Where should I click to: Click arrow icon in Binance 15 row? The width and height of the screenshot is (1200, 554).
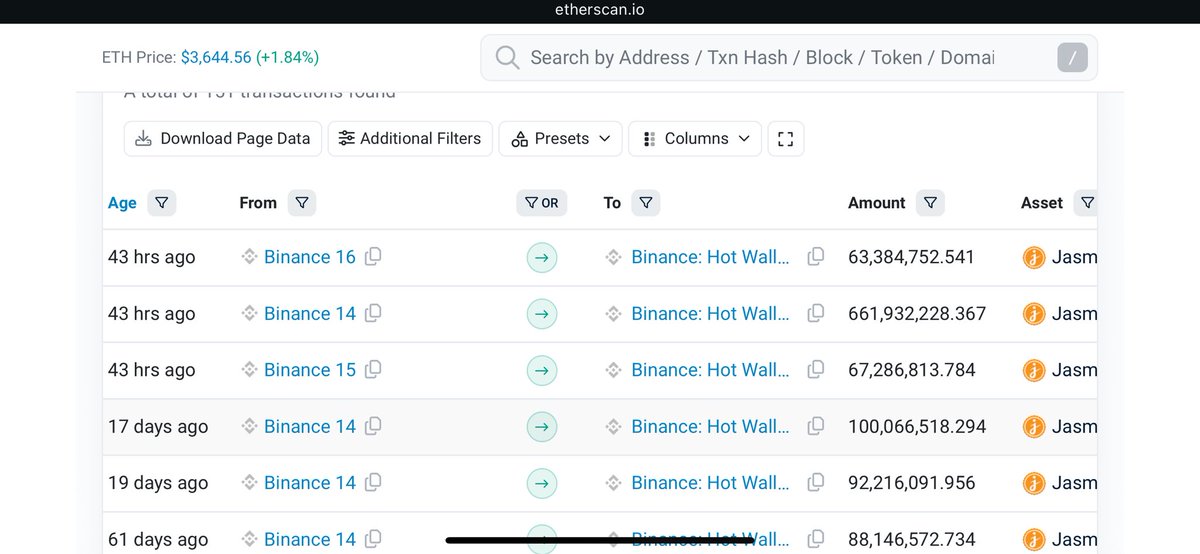tap(541, 370)
